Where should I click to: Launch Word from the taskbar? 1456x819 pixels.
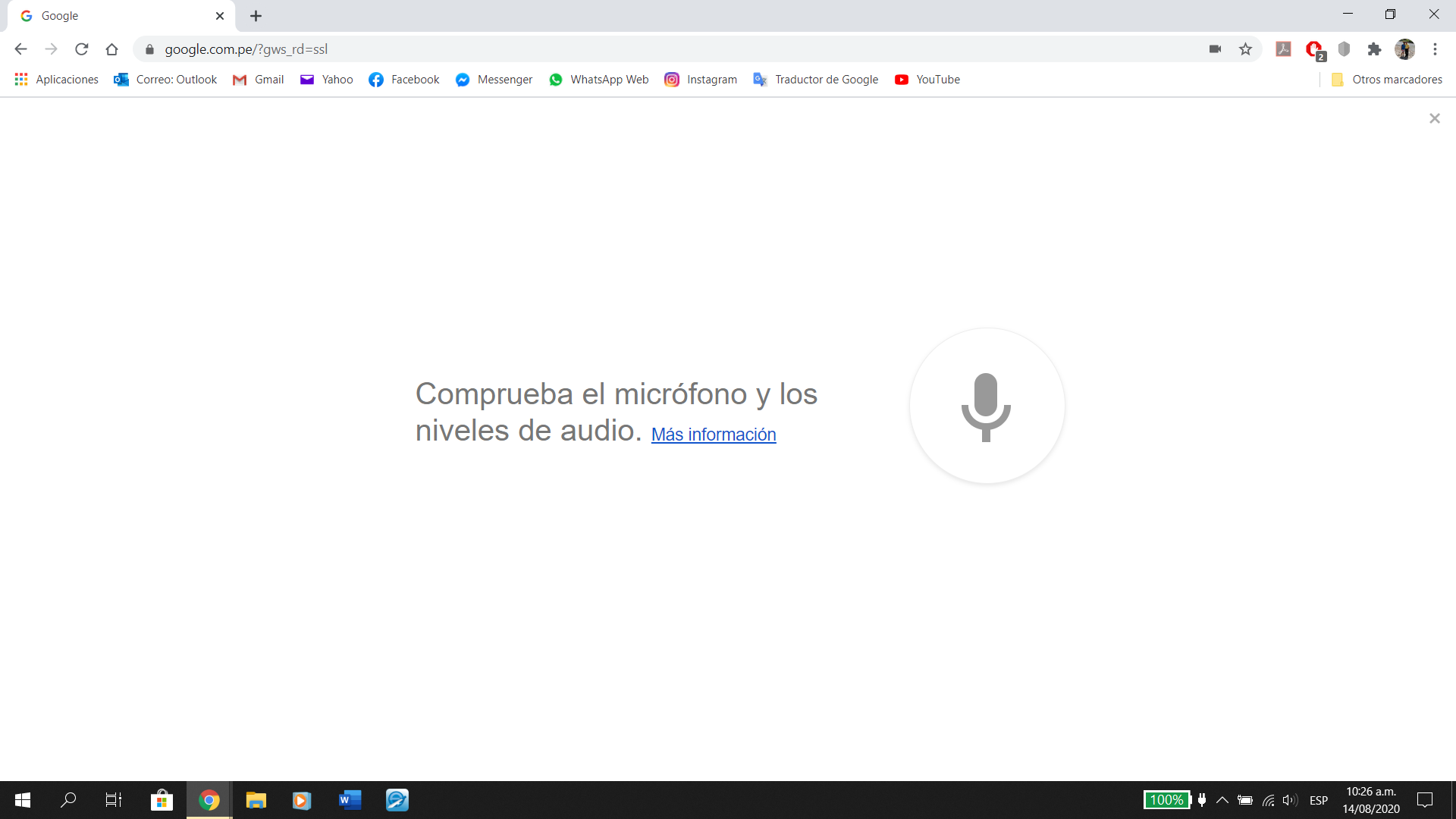click(x=350, y=800)
